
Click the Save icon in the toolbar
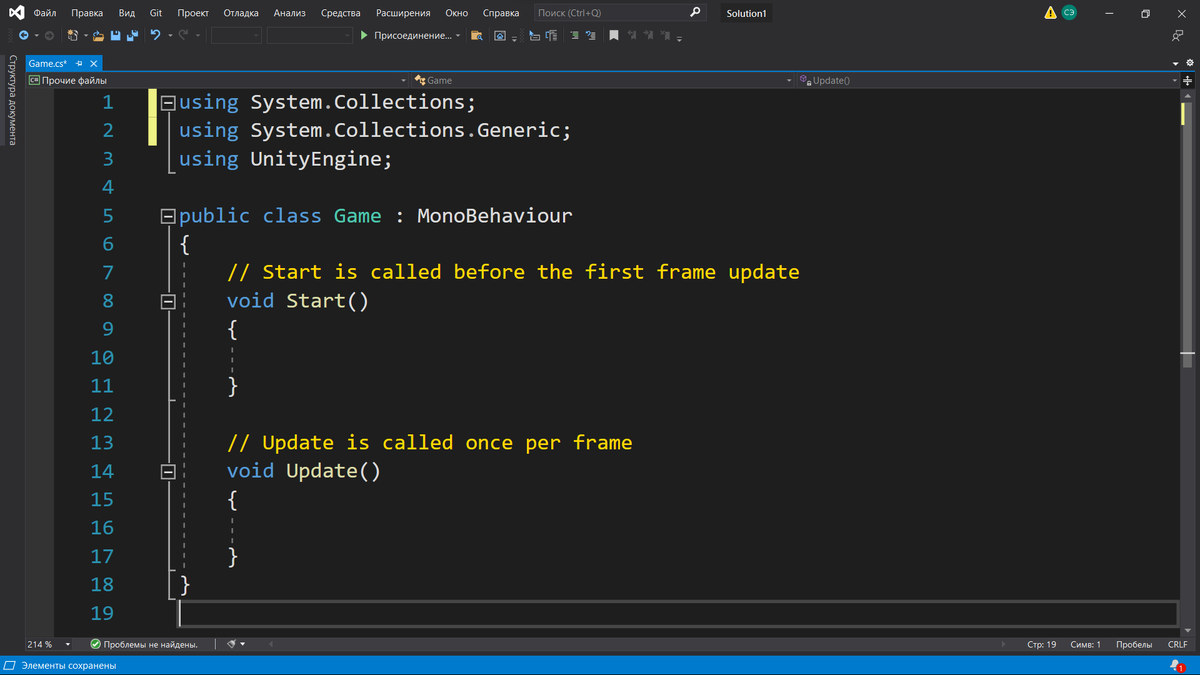point(115,35)
